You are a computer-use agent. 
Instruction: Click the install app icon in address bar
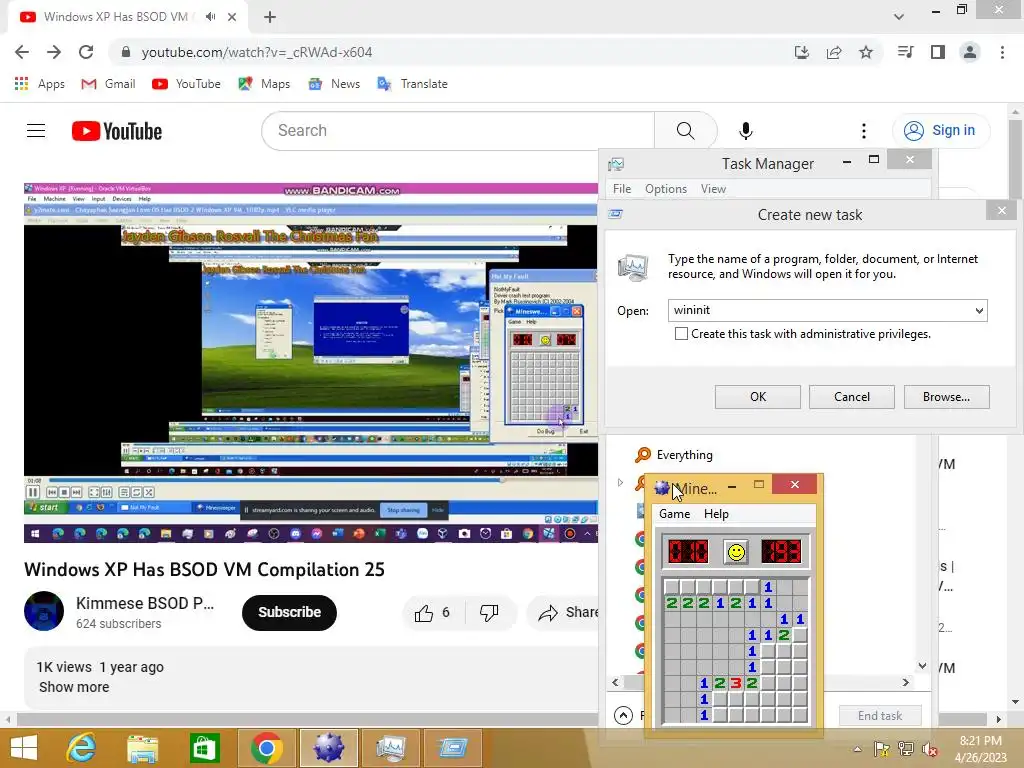click(x=802, y=52)
